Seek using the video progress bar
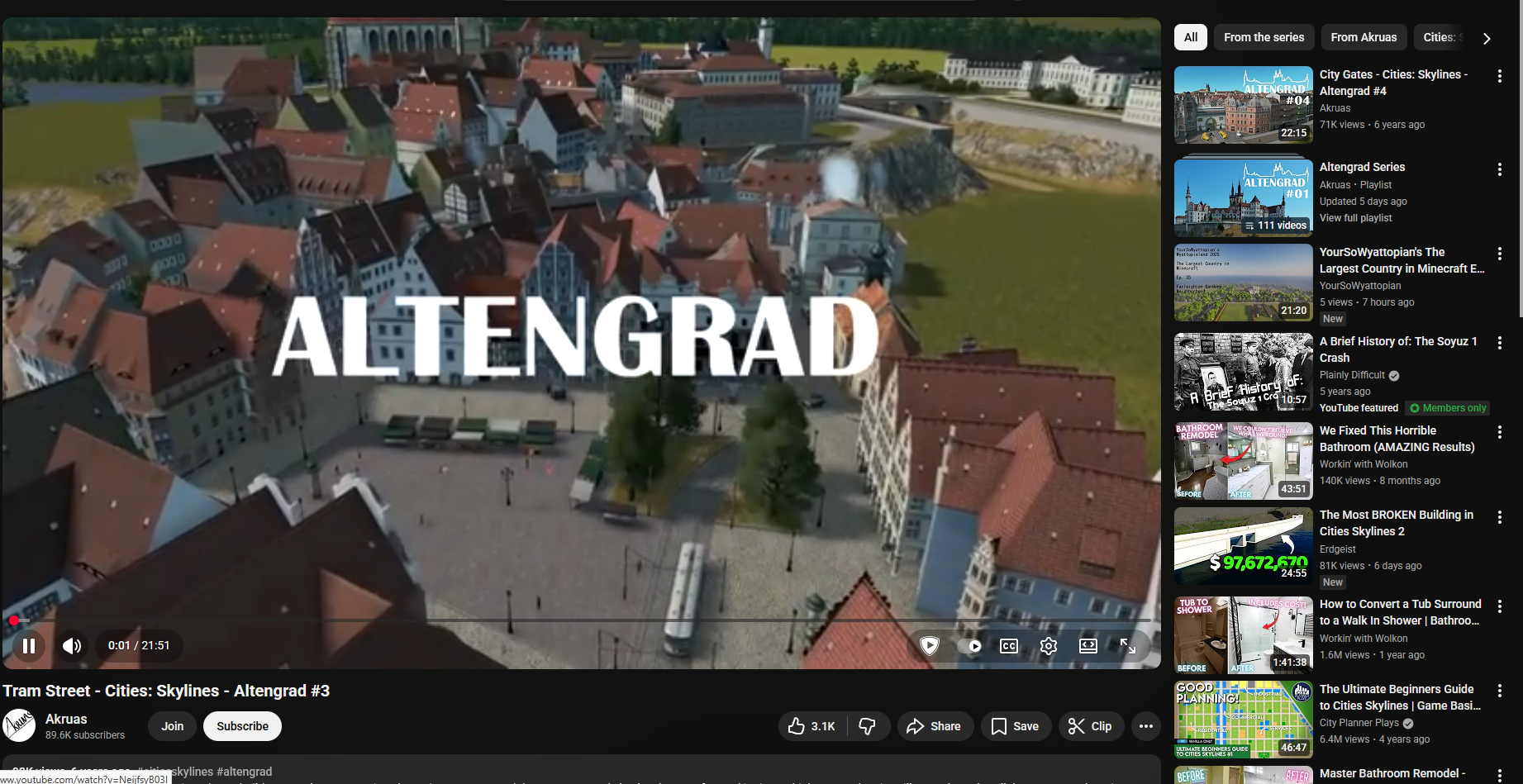 (x=582, y=620)
